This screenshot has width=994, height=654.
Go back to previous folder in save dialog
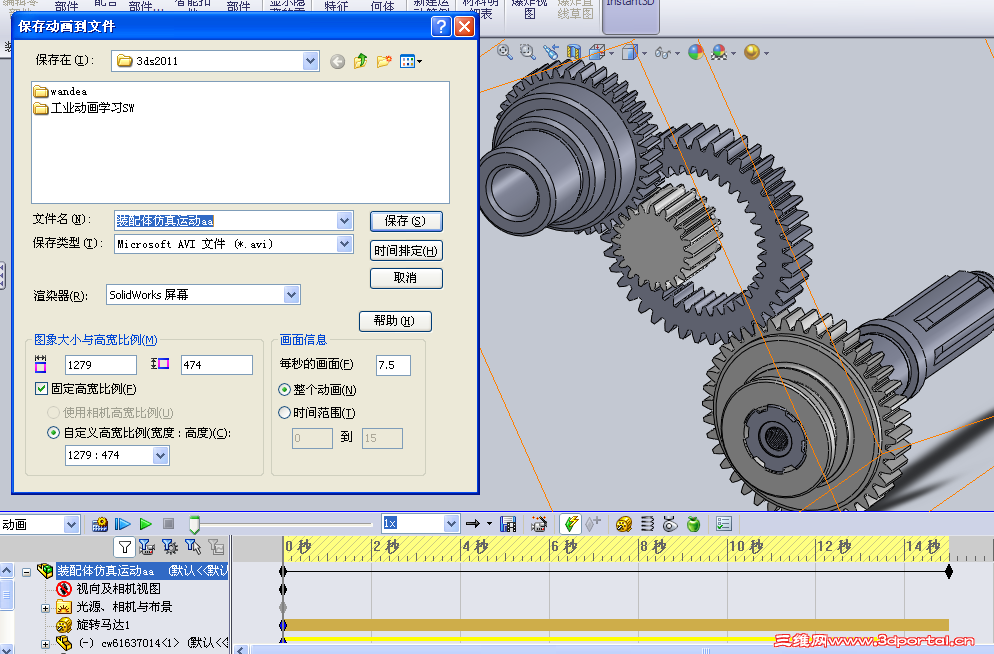click(337, 61)
